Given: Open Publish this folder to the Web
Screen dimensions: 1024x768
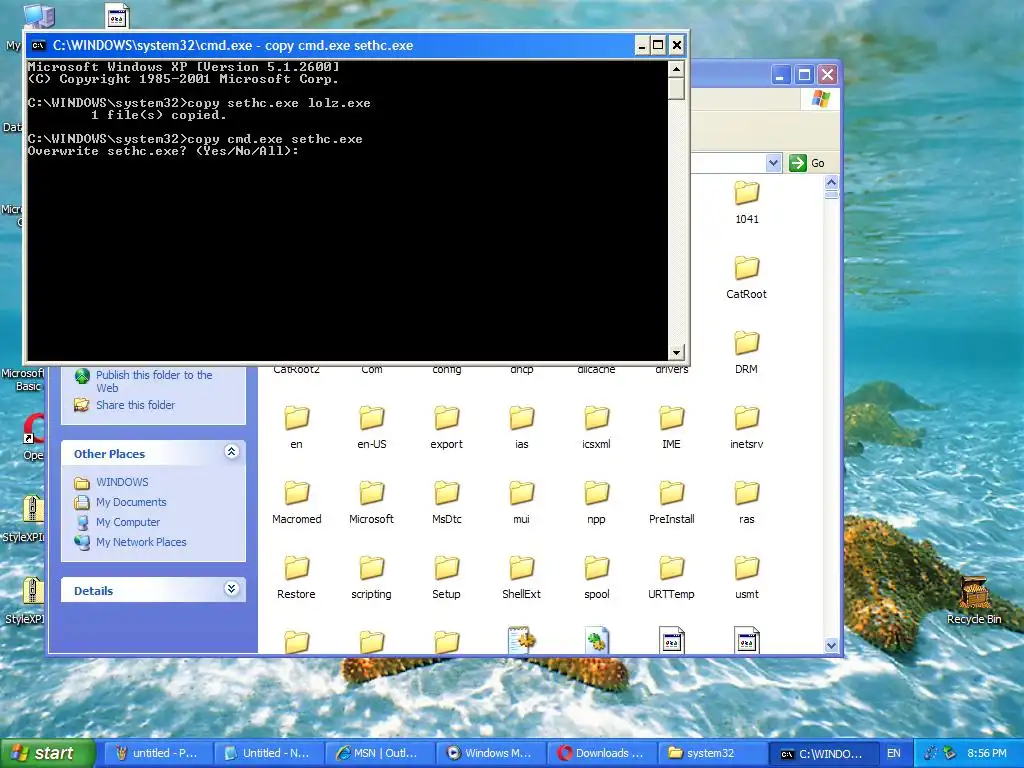Looking at the screenshot, I should 154,381.
